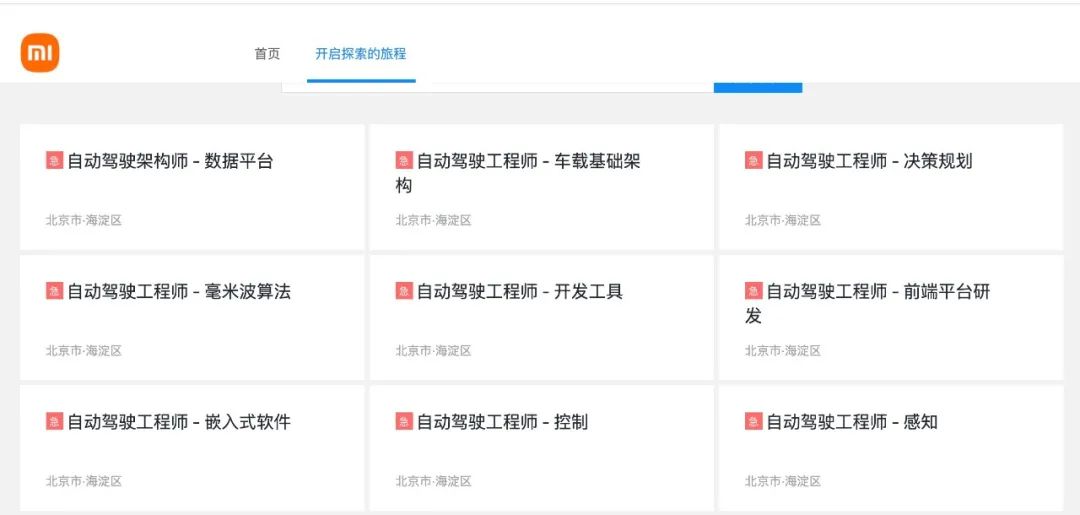Click urgent badge on 毫米波算法 job
Image resolution: width=1080 pixels, height=515 pixels.
(54, 291)
